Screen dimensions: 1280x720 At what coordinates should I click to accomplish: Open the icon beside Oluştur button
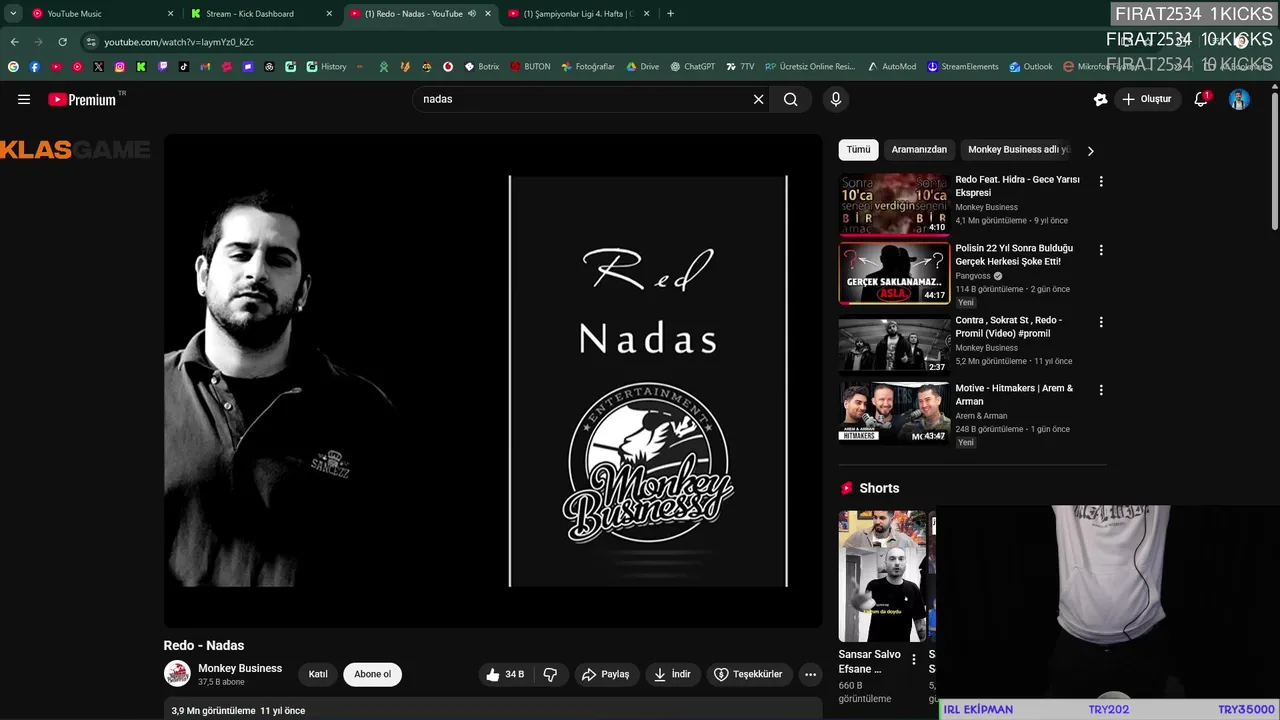pos(1100,99)
